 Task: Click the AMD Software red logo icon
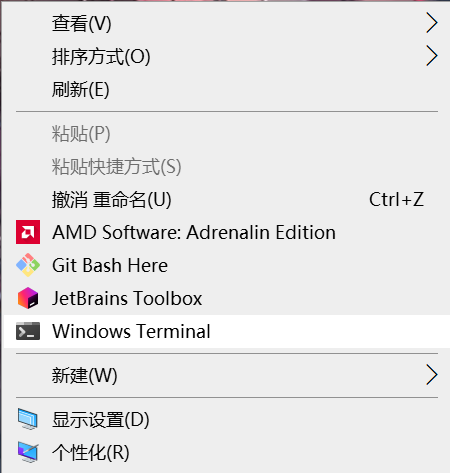tap(28, 232)
